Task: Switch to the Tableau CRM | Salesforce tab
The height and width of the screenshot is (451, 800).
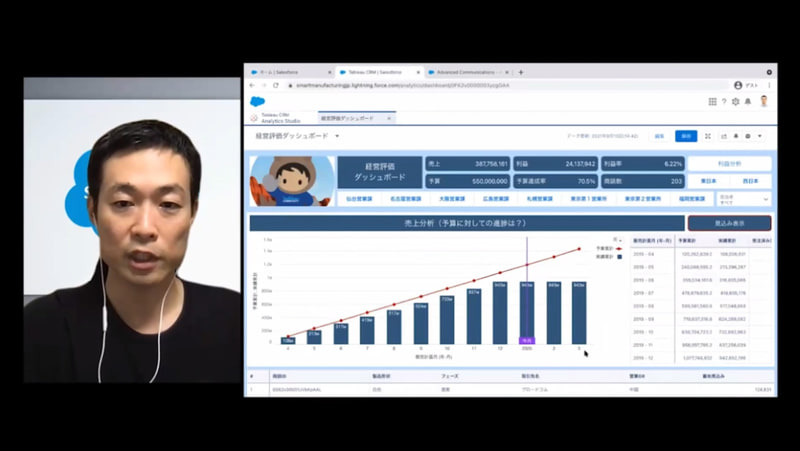Action: click(x=378, y=72)
